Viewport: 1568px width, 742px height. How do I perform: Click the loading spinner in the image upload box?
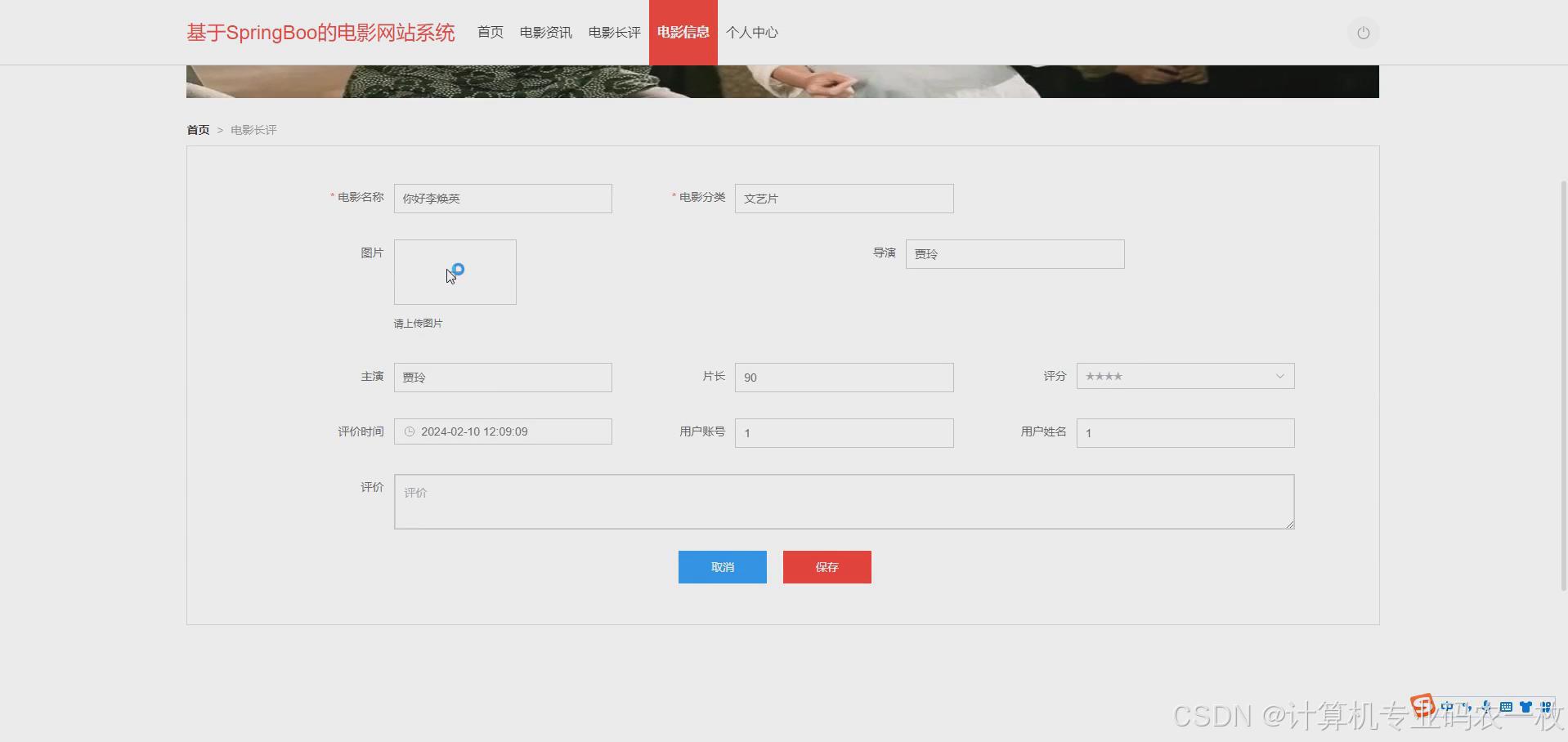pyautogui.click(x=458, y=269)
